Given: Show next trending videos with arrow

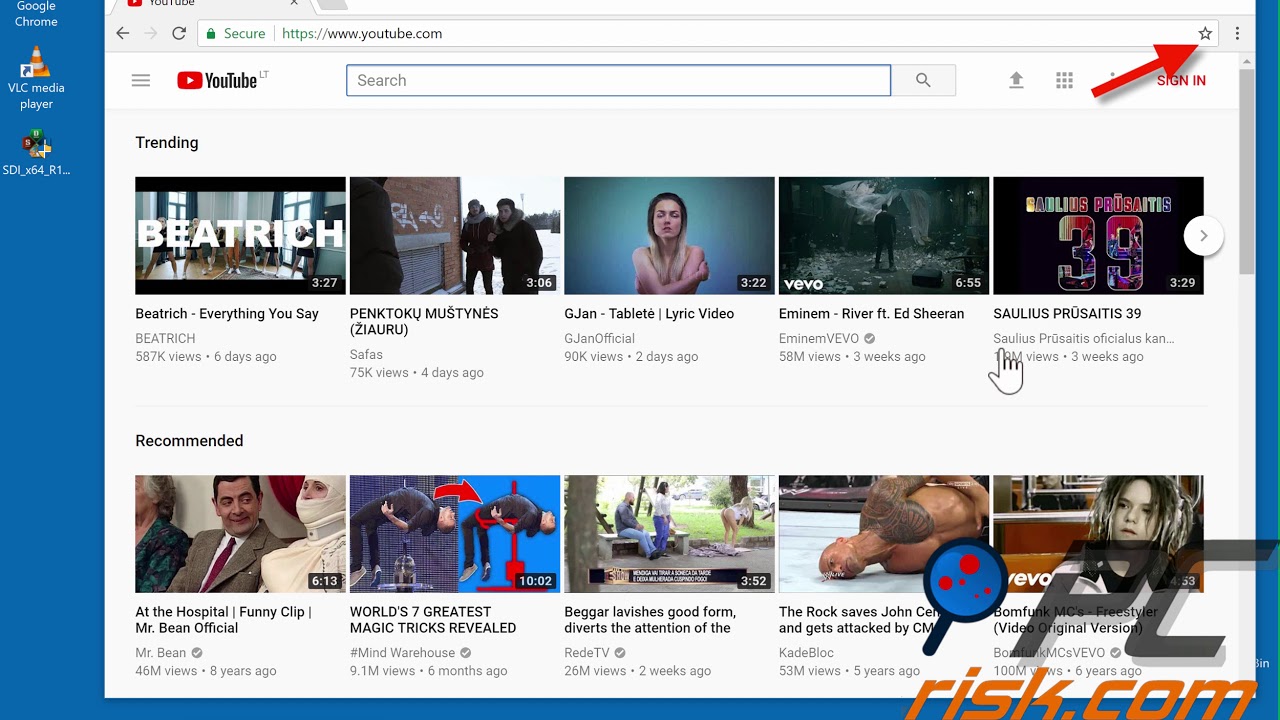Looking at the screenshot, I should click(1204, 236).
